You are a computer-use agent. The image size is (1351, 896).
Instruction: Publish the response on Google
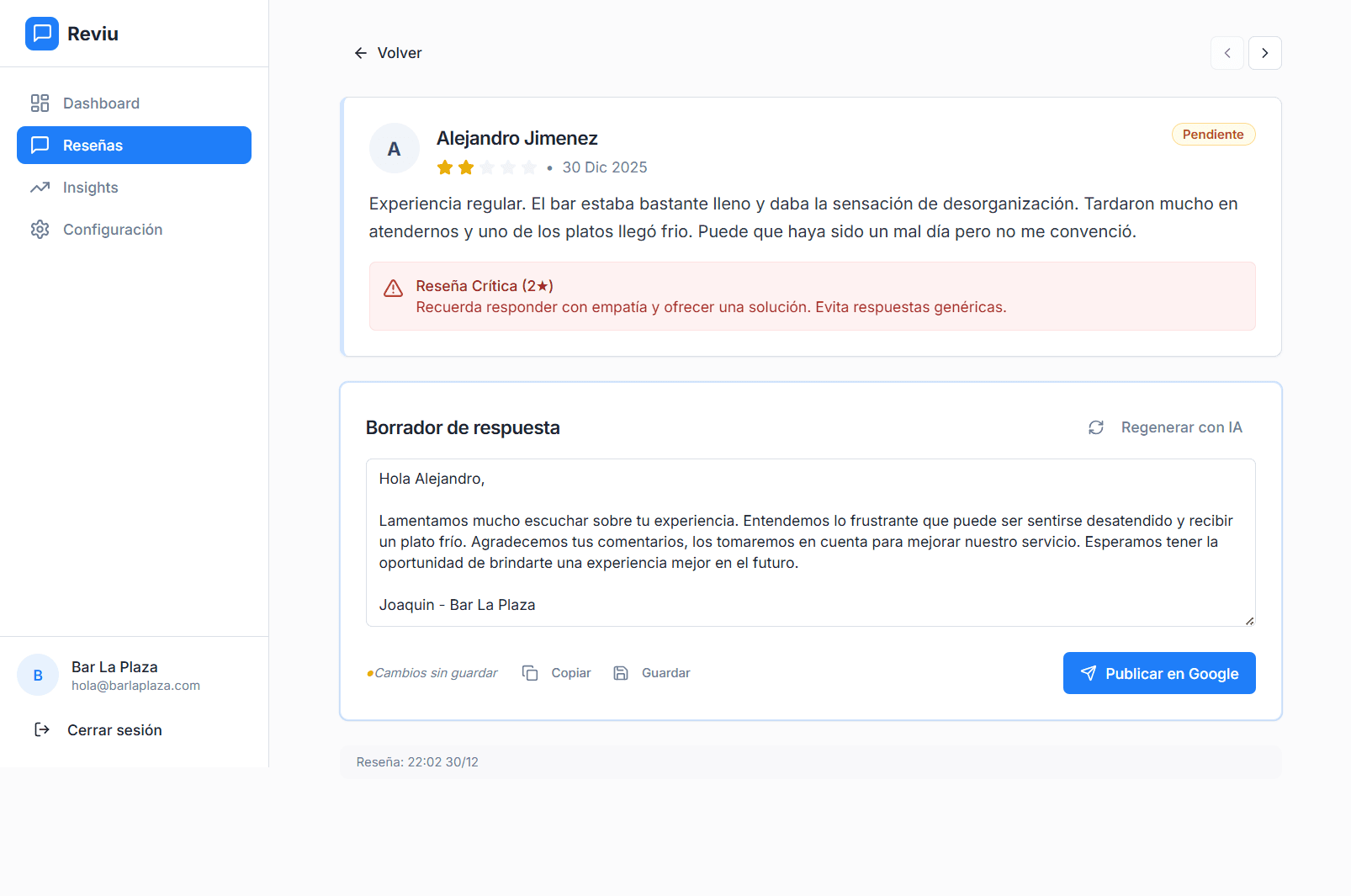click(1158, 673)
